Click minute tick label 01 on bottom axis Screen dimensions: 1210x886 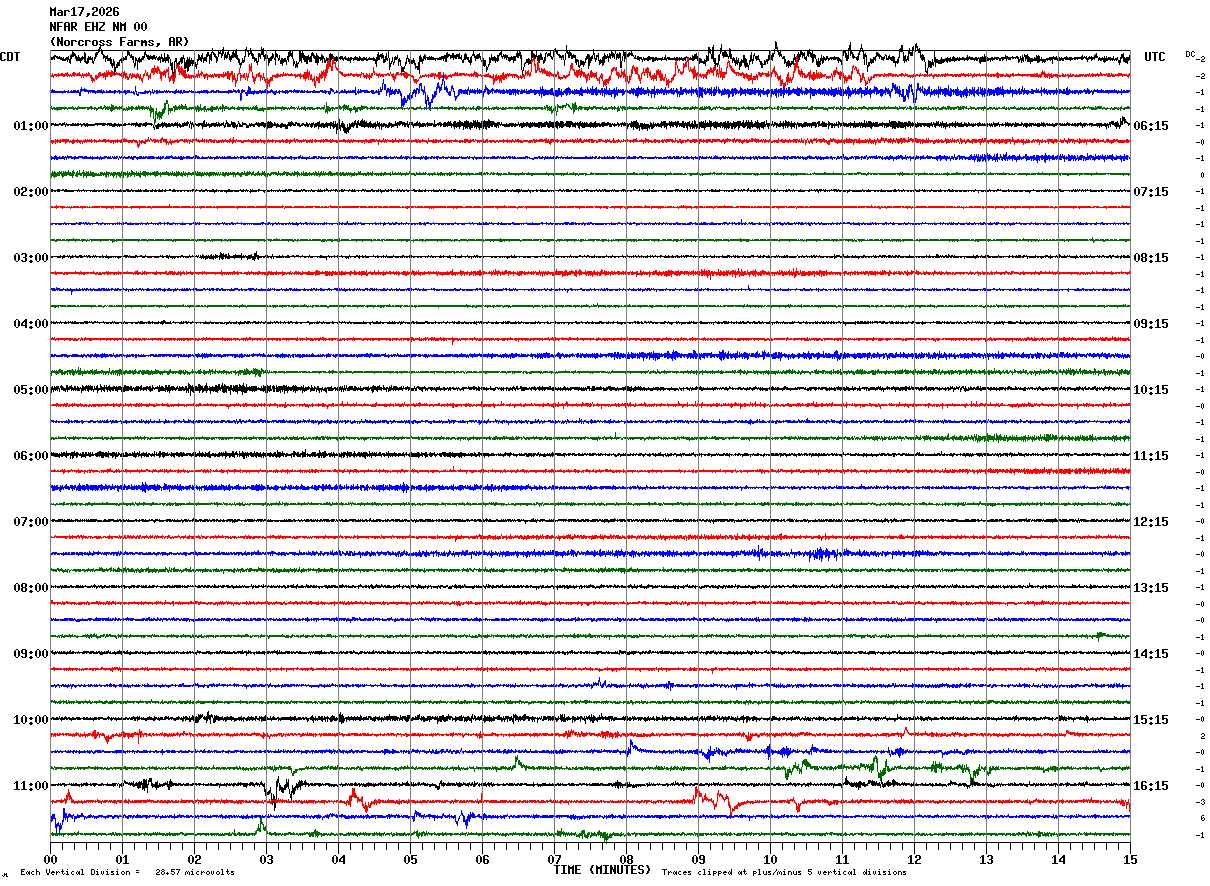[x=122, y=859]
